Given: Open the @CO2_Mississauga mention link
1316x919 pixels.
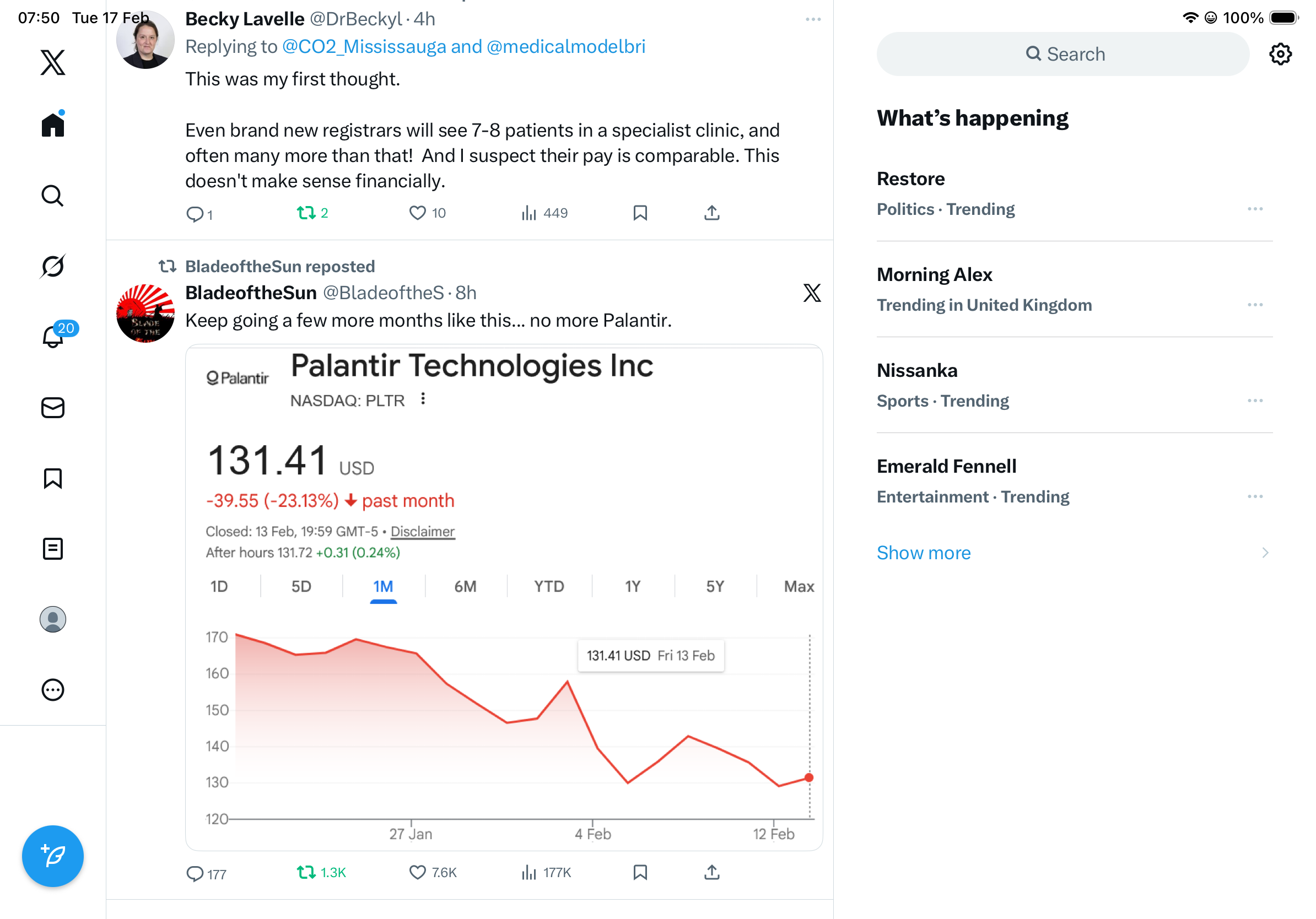Looking at the screenshot, I should click(364, 46).
